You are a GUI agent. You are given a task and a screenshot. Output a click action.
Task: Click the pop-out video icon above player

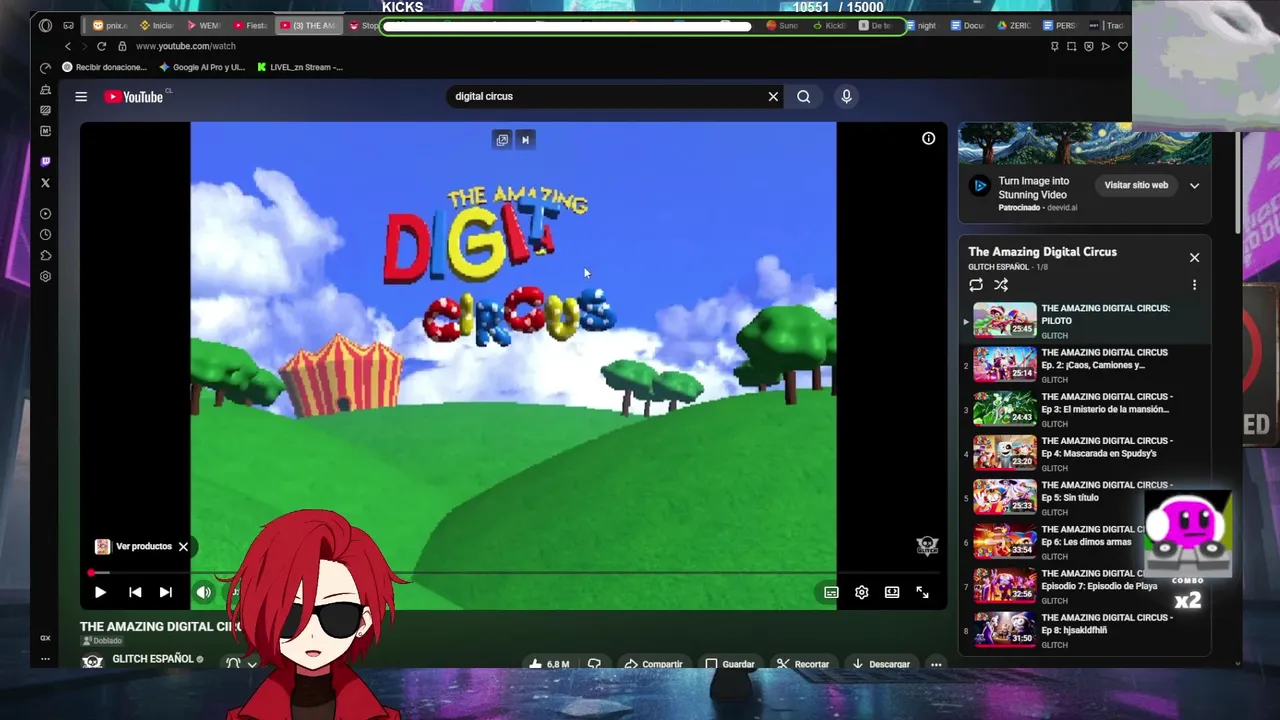[502, 140]
